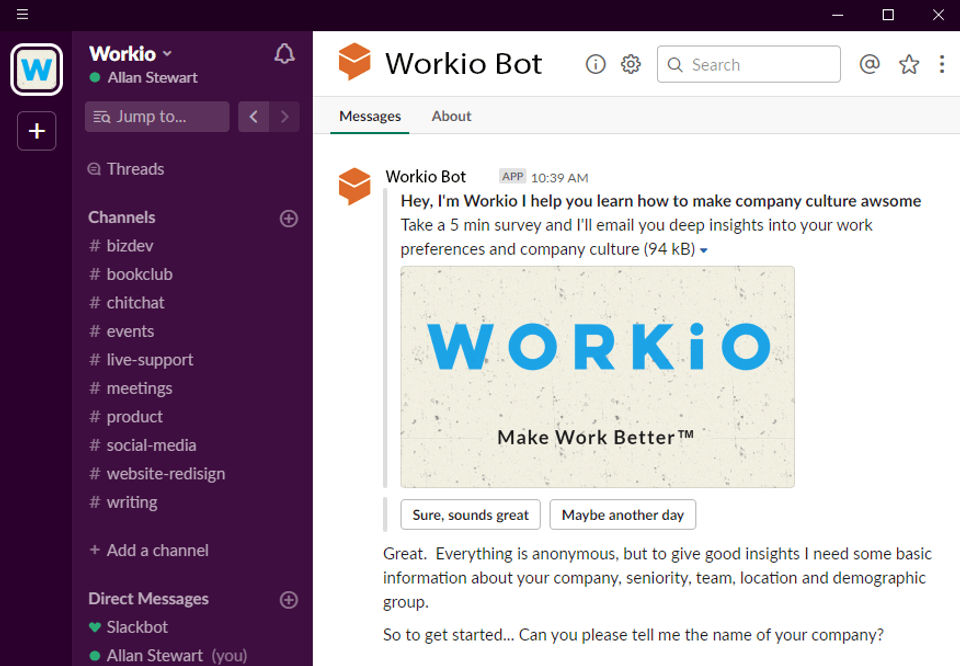
Task: Go forward in history with right arrow
Action: pyautogui.click(x=285, y=116)
